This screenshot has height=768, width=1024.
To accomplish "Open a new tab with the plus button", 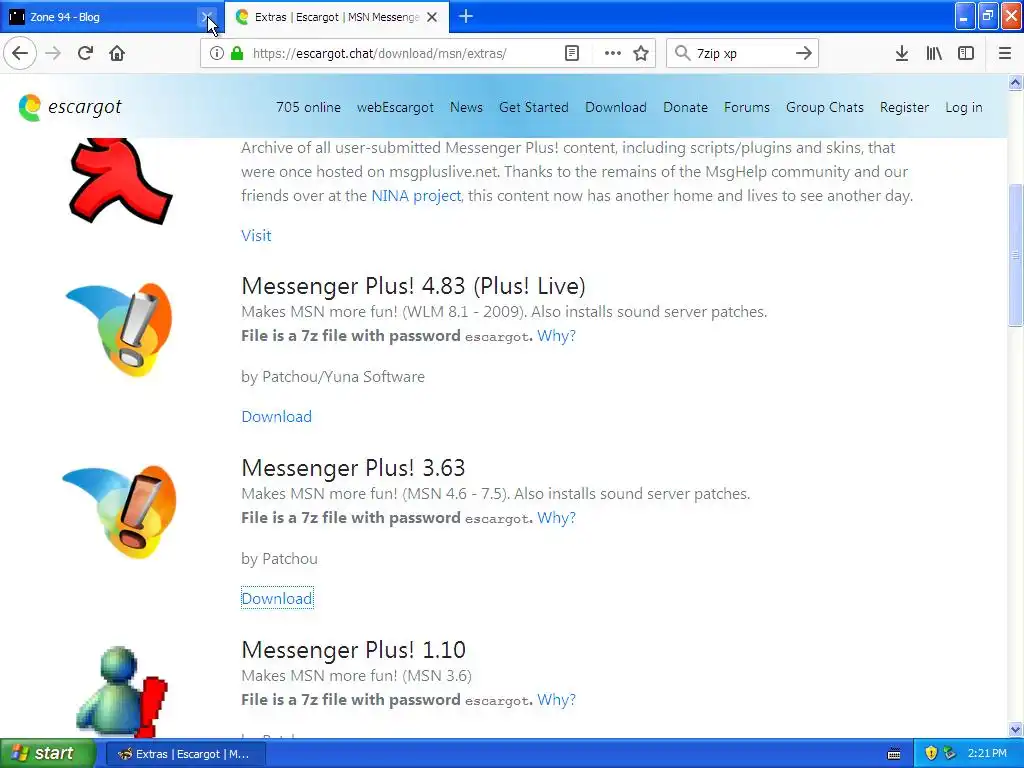I will (x=466, y=16).
